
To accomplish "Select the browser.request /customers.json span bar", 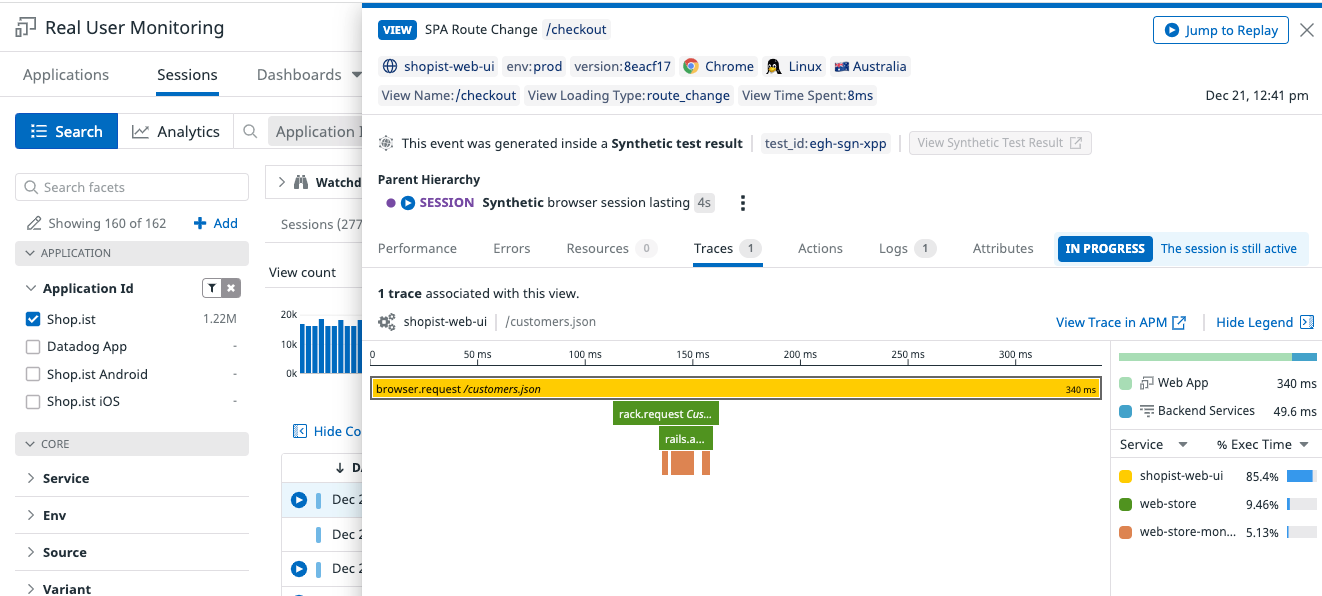I will point(736,389).
